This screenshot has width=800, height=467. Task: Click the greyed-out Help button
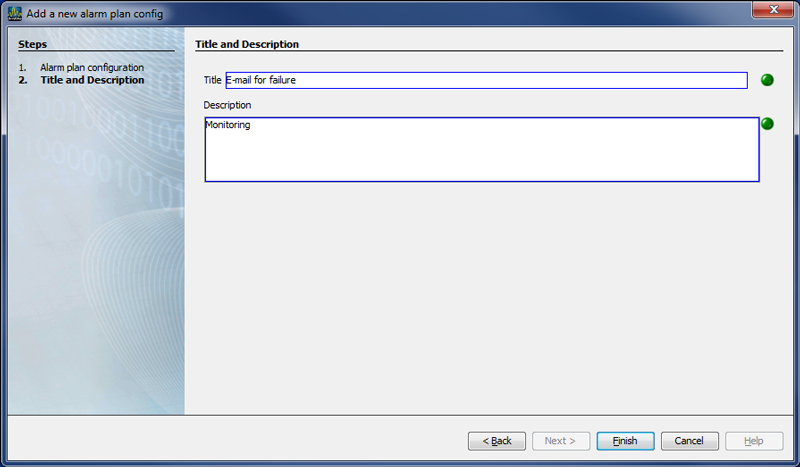tap(754, 441)
